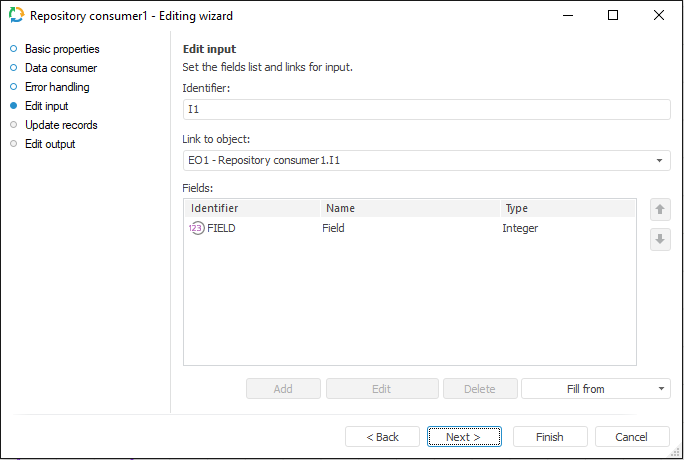Click the Identifier text field
This screenshot has height=460, width=684.
point(426,110)
